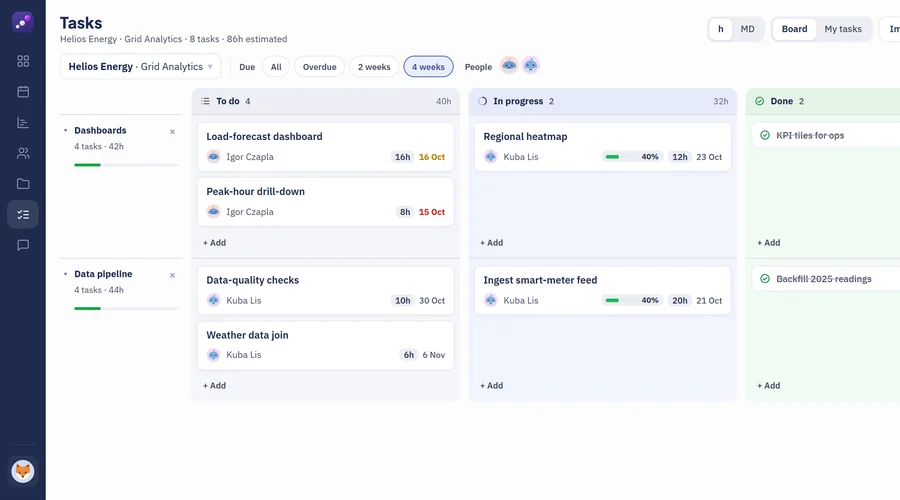This screenshot has width=900, height=500.
Task: Collapse the Dashboards group triangle
Action: (x=65, y=131)
